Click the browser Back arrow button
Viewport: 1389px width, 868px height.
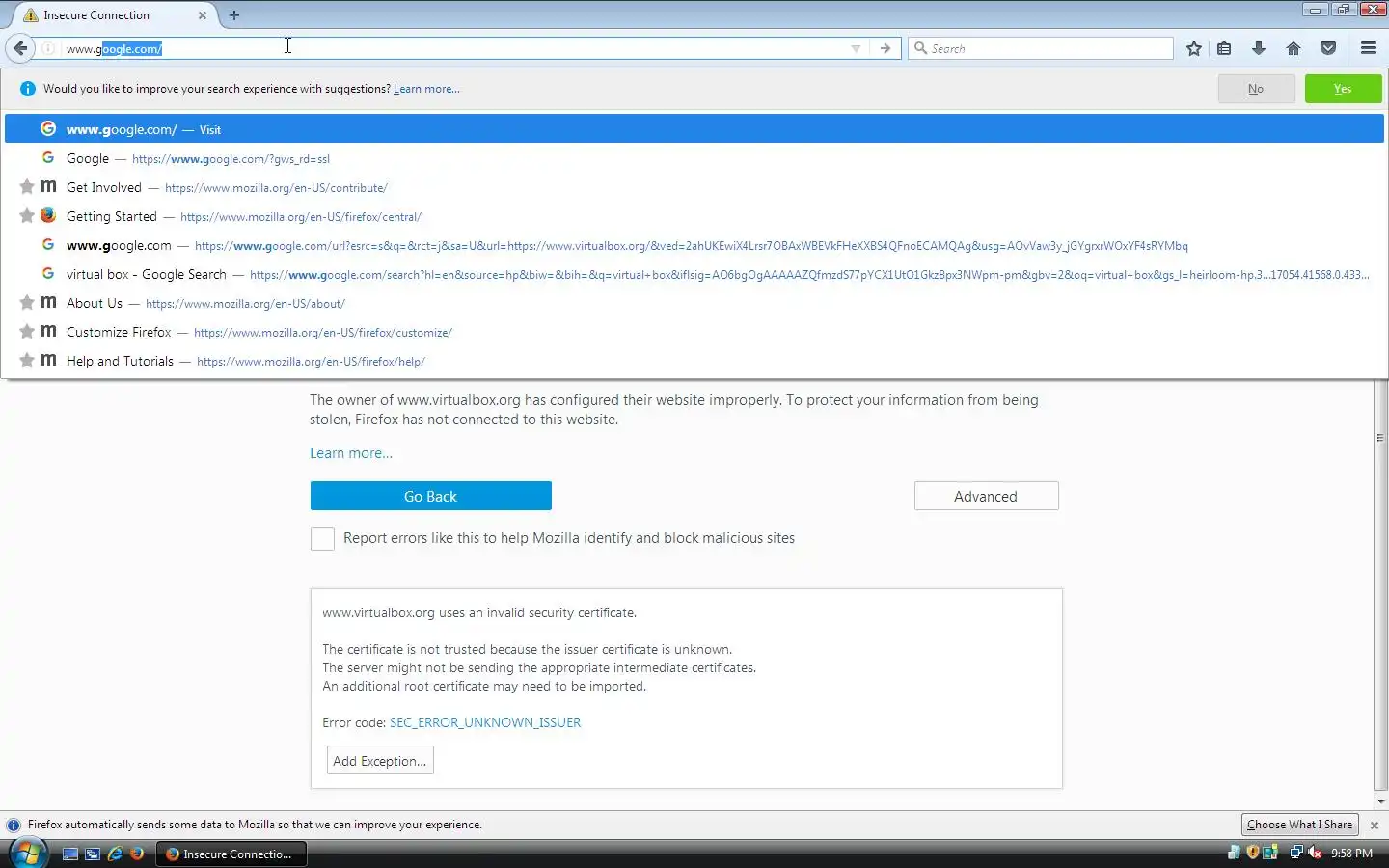point(20,48)
